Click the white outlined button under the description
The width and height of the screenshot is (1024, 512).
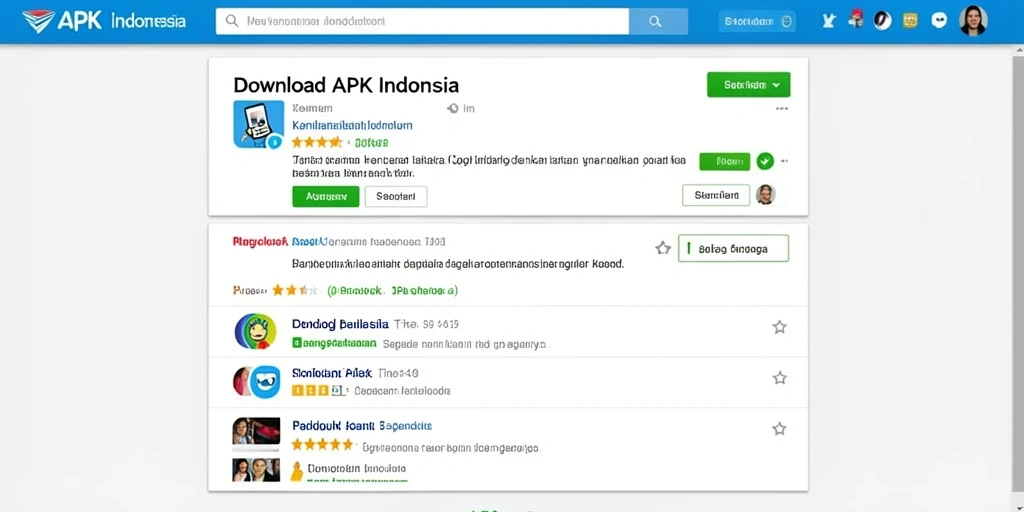[396, 196]
